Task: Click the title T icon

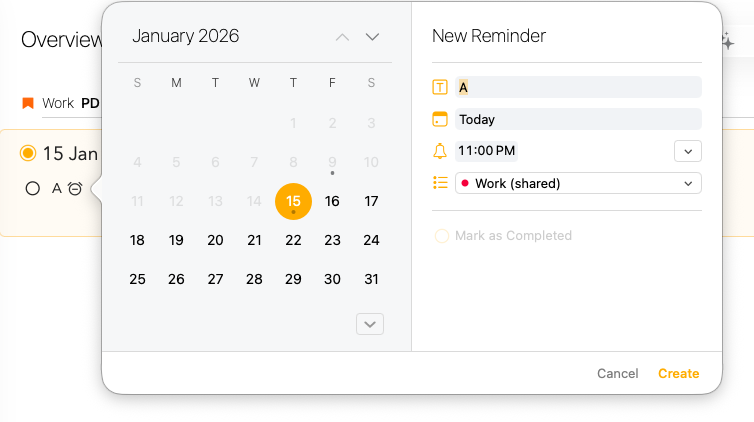Action: click(x=440, y=87)
